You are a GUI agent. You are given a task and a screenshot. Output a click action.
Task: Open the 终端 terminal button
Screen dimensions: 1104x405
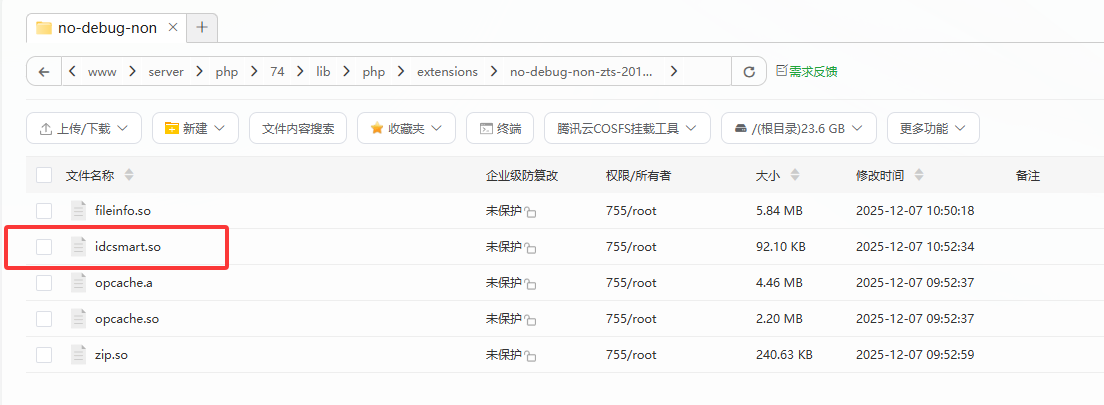[500, 128]
